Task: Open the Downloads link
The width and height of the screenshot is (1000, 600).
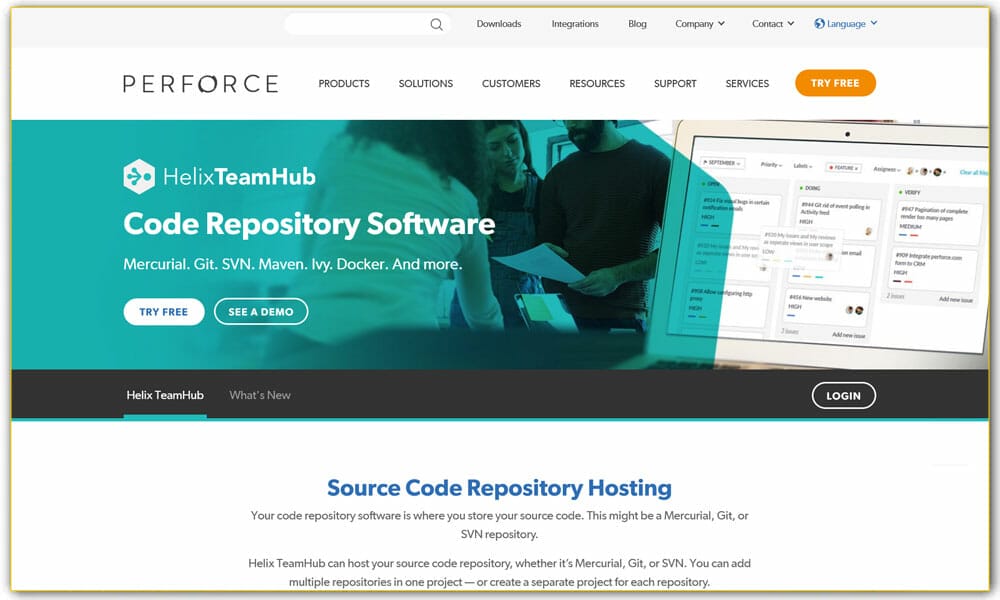Action: (498, 24)
